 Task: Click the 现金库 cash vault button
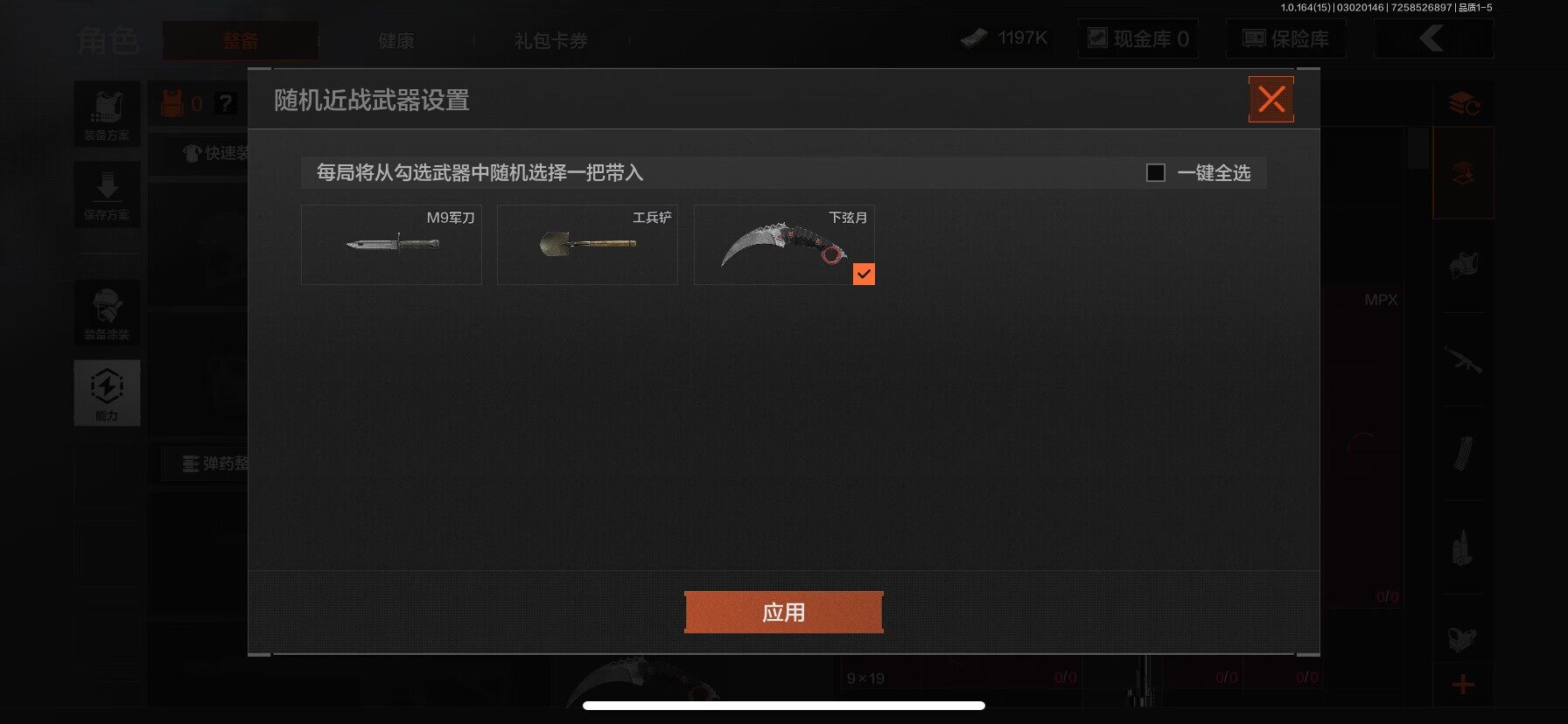(1137, 38)
